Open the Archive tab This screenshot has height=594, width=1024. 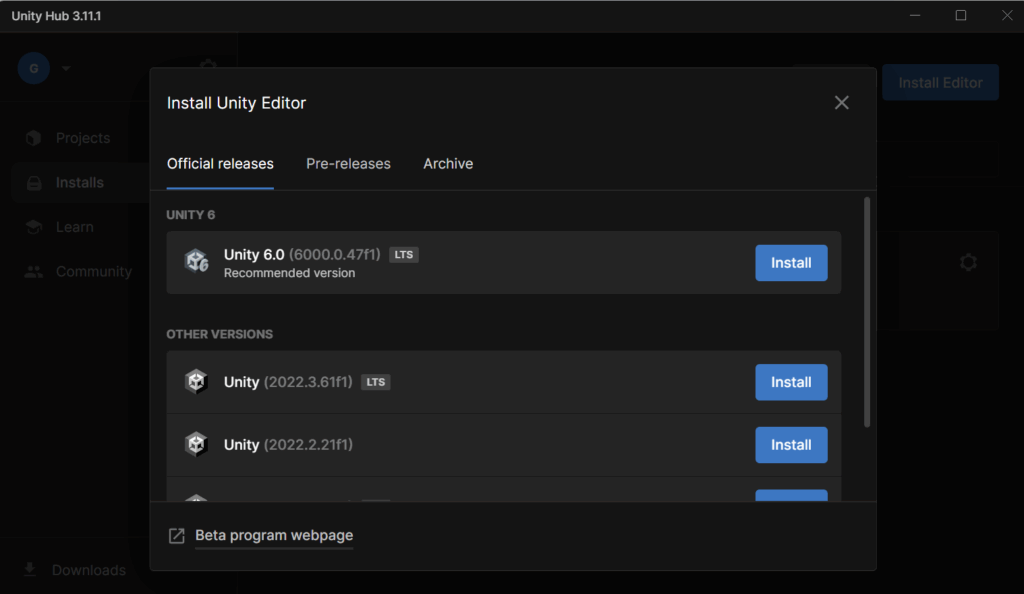pyautogui.click(x=448, y=164)
